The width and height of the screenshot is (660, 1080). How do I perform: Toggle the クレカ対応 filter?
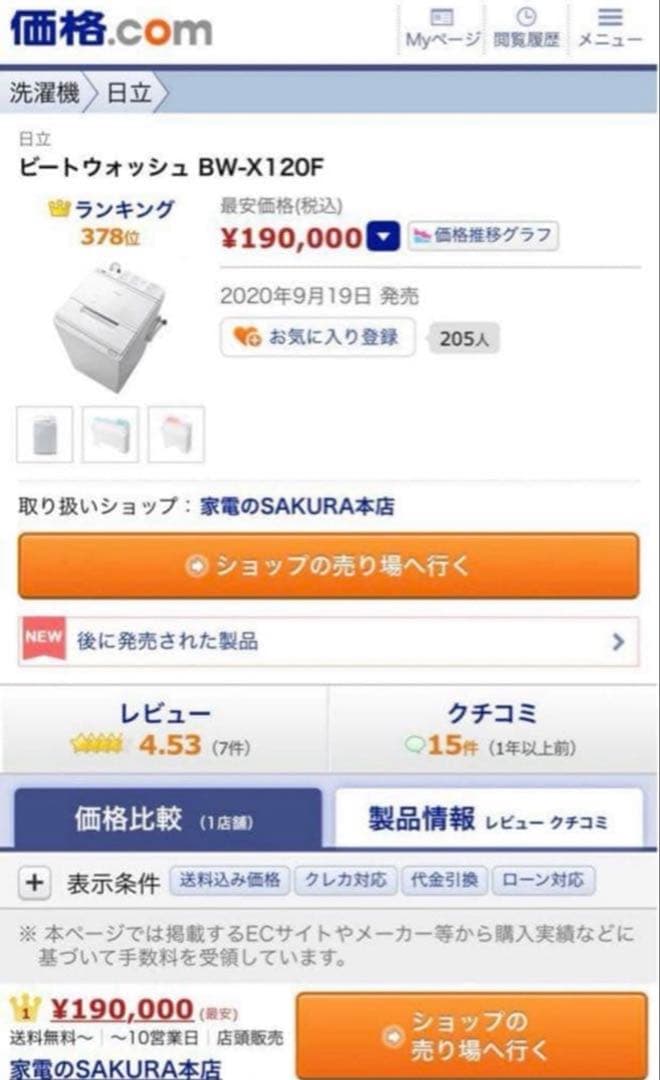pos(346,881)
